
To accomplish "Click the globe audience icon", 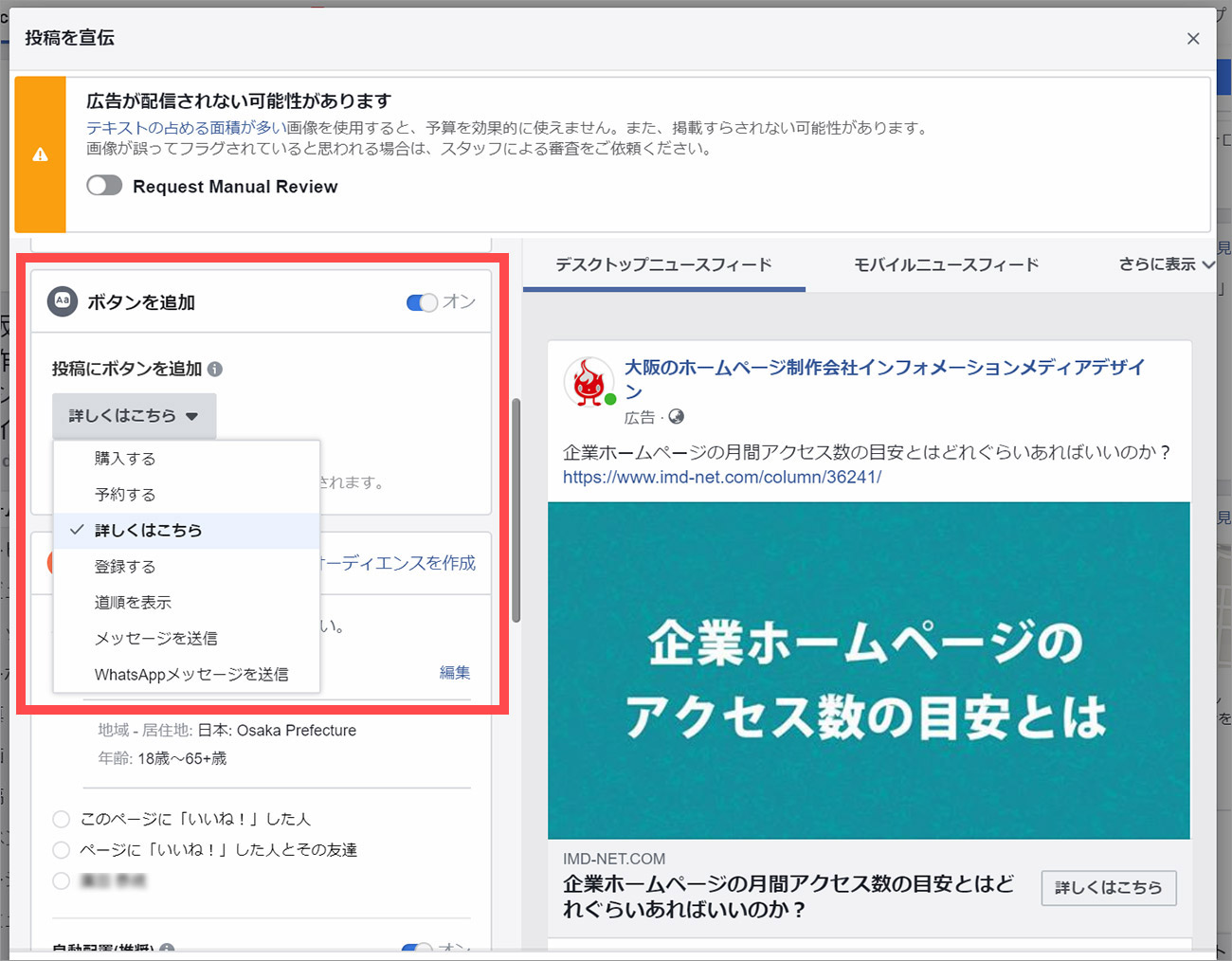I will 677,417.
